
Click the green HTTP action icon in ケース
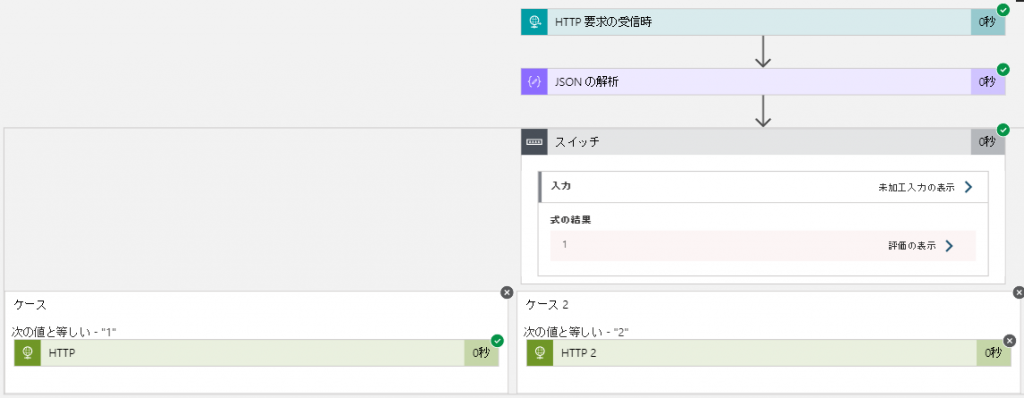pyautogui.click(x=27, y=353)
